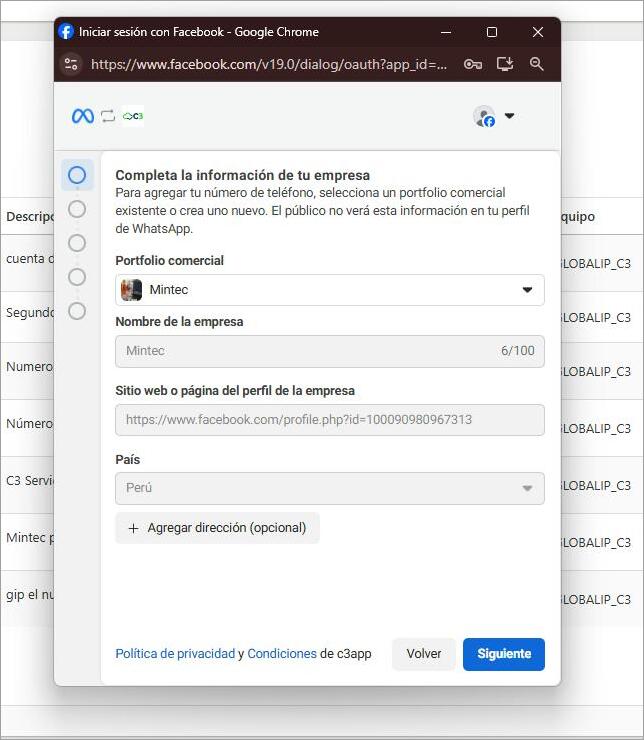Click the facebook.com oauth URL in address bar
The image size is (644, 740).
pos(269,64)
